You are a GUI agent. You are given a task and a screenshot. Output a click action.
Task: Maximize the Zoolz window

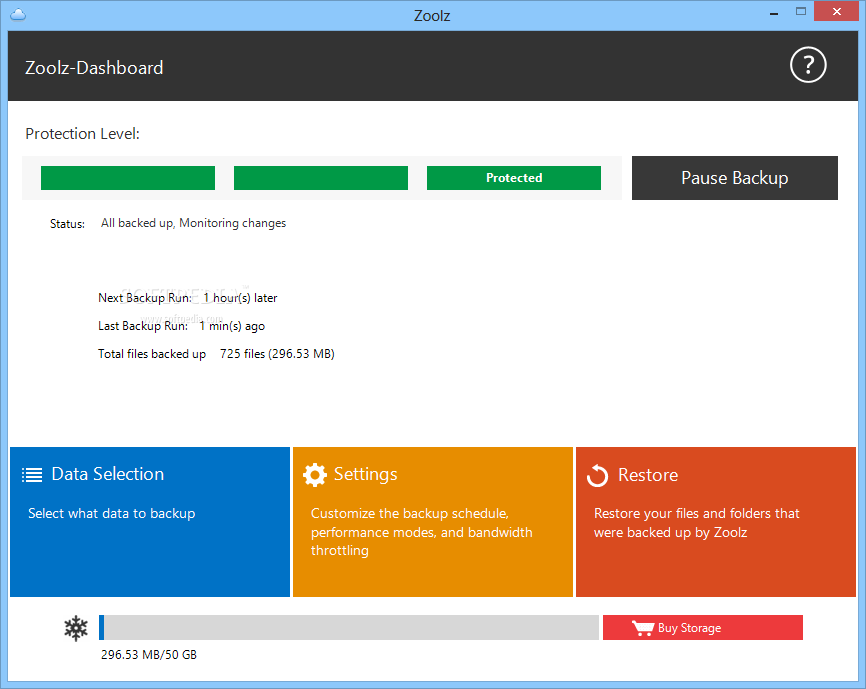801,11
